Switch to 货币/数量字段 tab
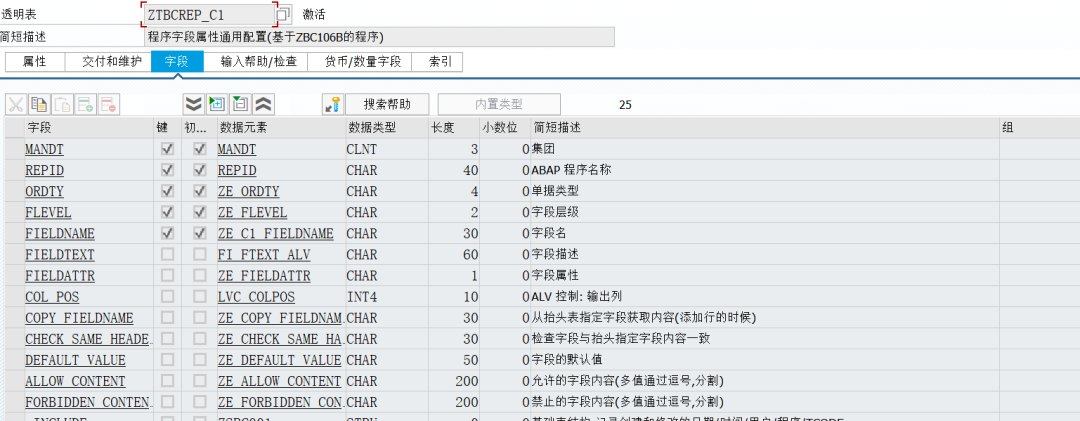 (x=360, y=61)
